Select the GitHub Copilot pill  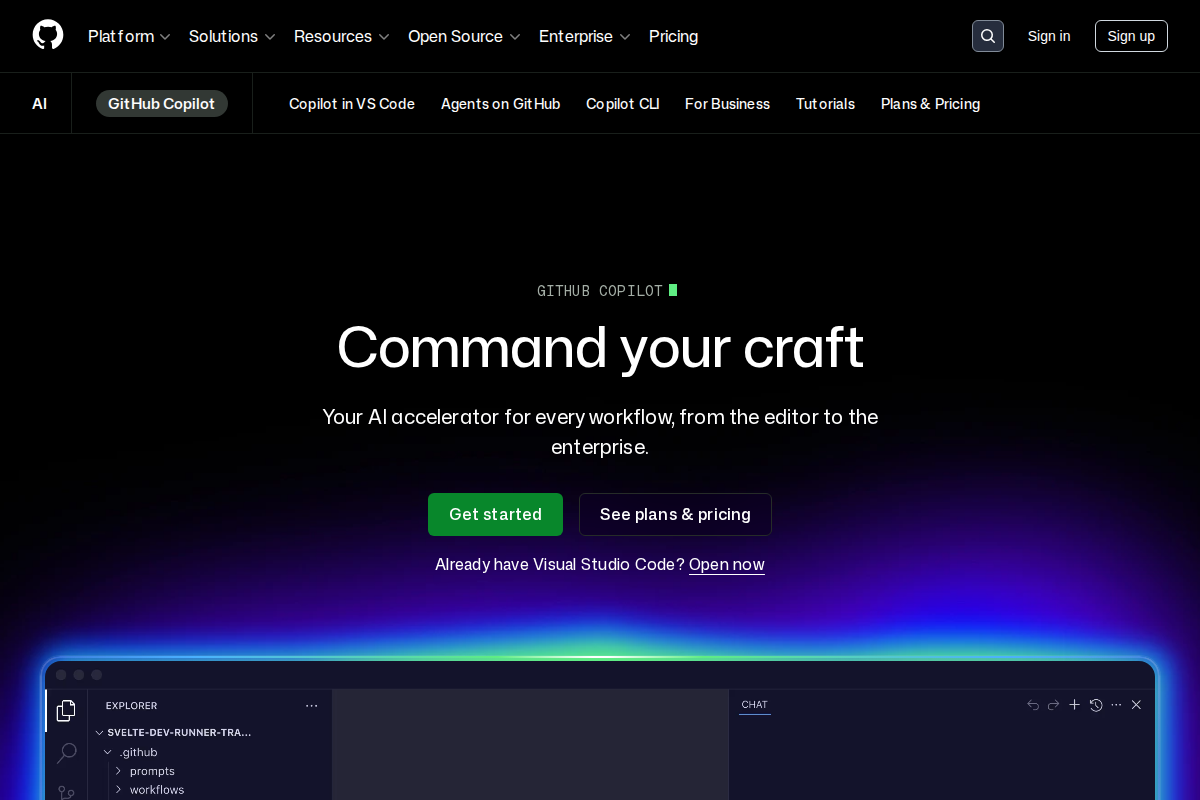(x=162, y=104)
